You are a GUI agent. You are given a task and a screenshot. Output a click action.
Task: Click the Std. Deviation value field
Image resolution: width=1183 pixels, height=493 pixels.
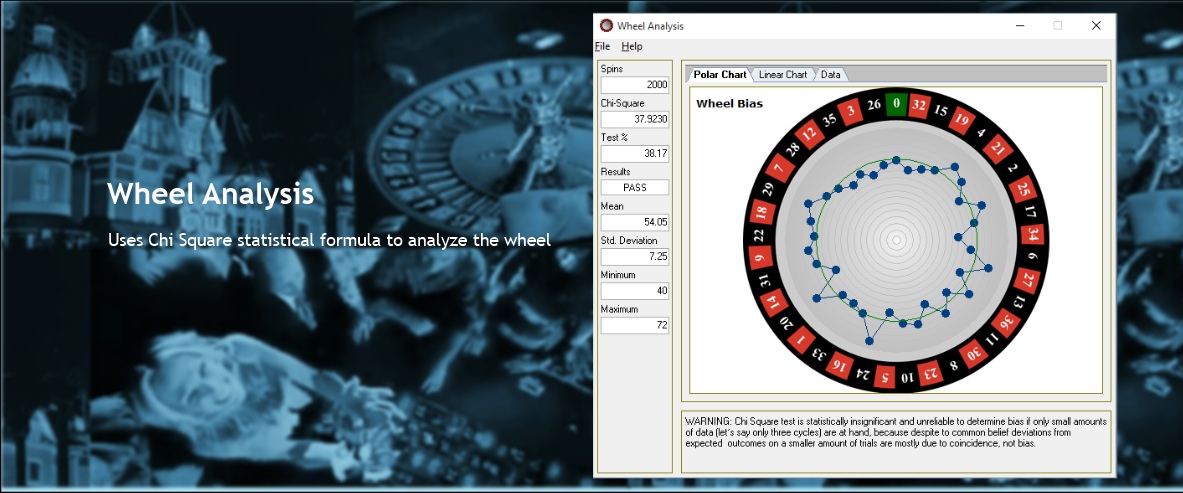point(634,257)
